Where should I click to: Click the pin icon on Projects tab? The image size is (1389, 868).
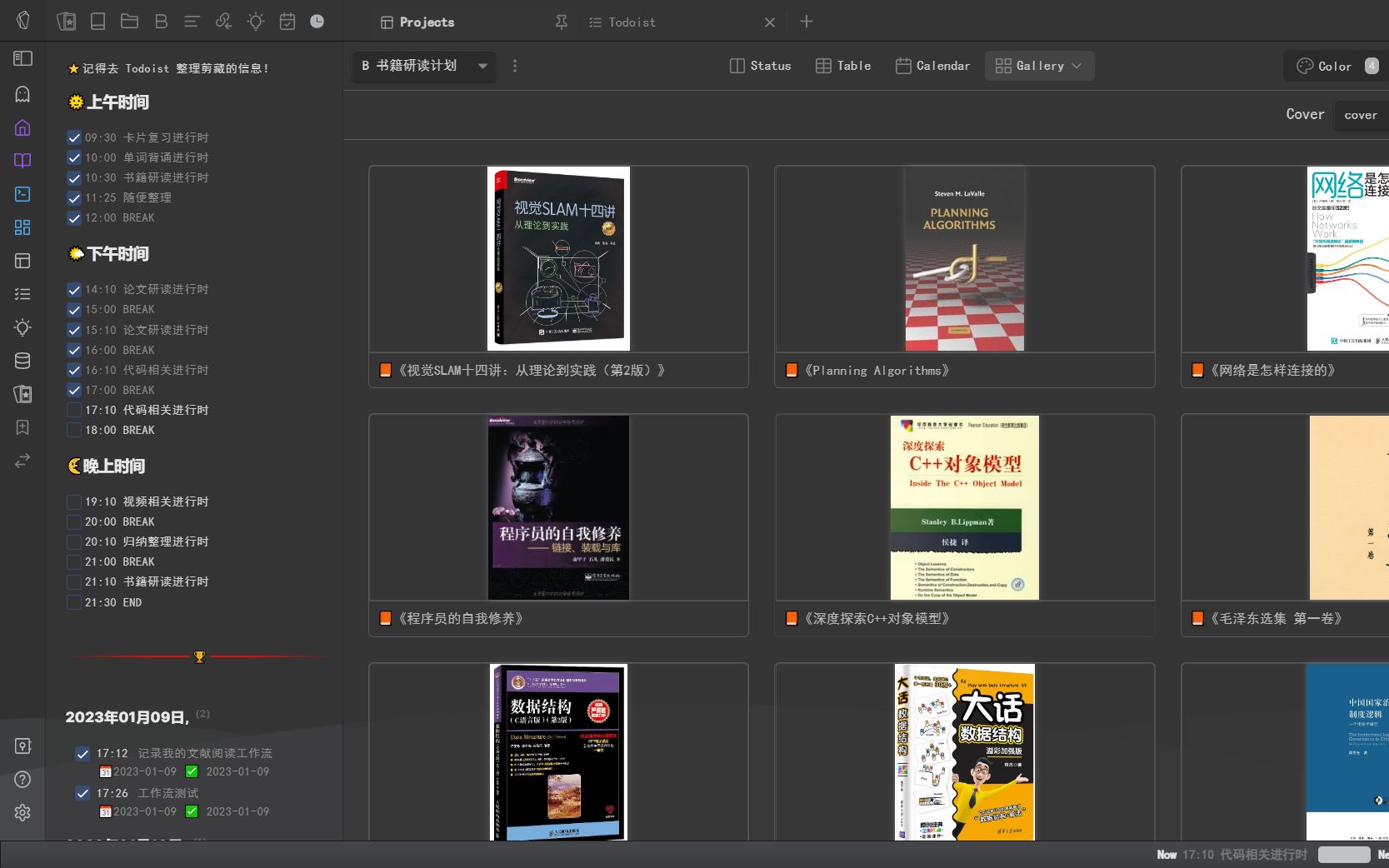[x=562, y=22]
